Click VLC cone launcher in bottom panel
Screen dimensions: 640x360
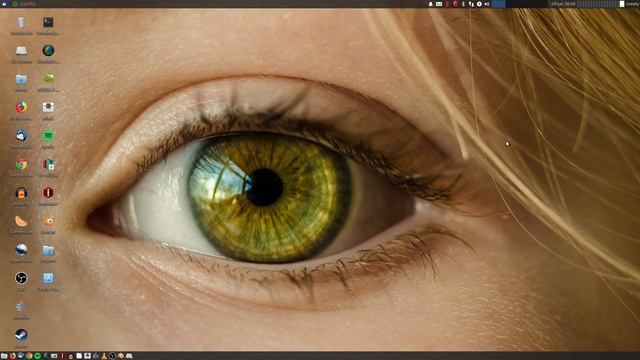pos(104,356)
